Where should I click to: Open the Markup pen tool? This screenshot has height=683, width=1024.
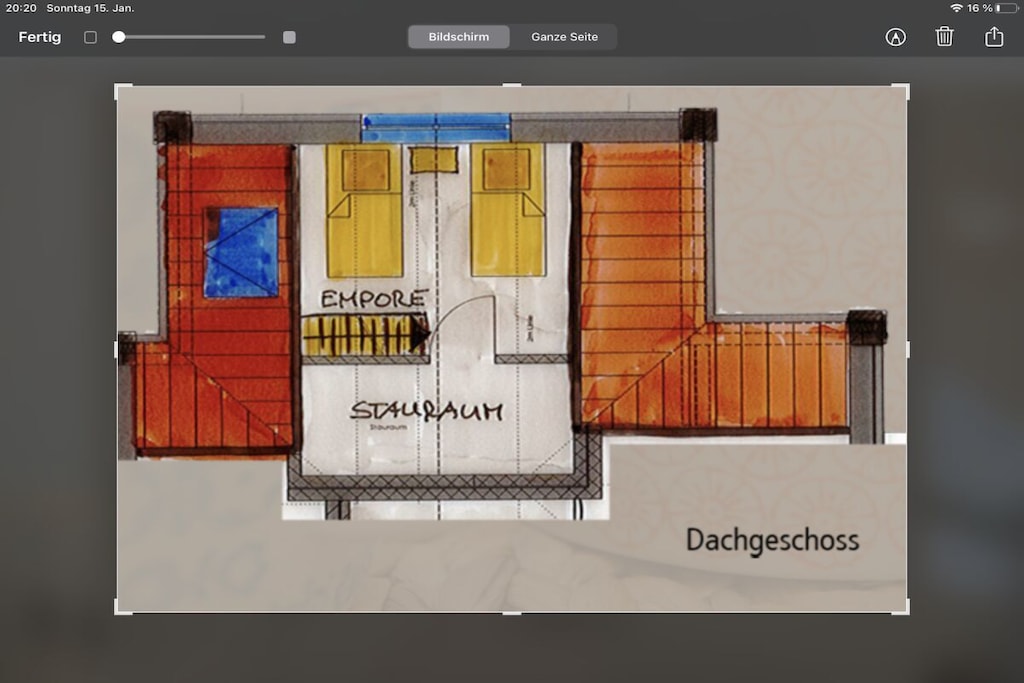(895, 37)
